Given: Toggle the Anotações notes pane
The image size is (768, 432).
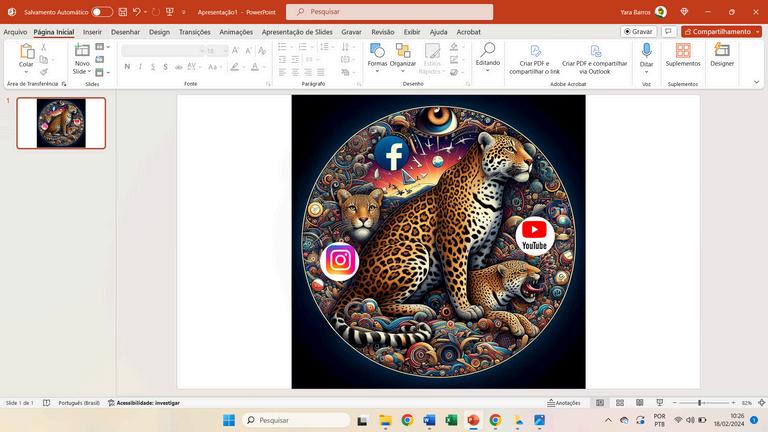Looking at the screenshot, I should 564,403.
